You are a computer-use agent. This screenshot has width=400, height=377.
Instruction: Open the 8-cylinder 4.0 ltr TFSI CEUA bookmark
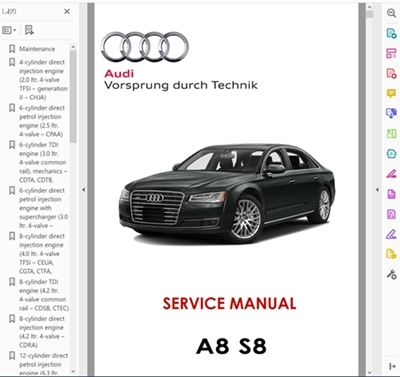42,254
